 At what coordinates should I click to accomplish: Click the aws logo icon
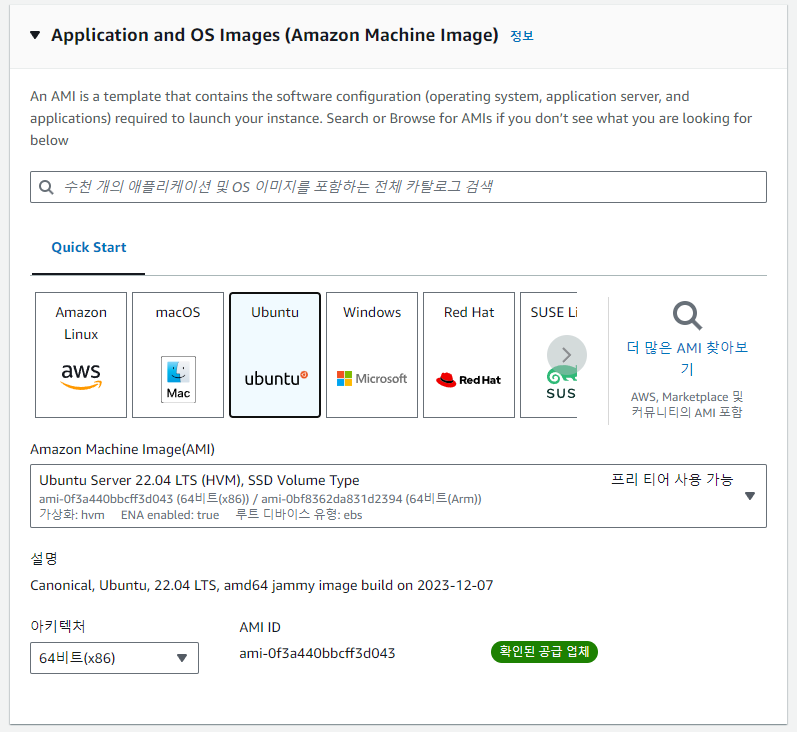[81, 376]
